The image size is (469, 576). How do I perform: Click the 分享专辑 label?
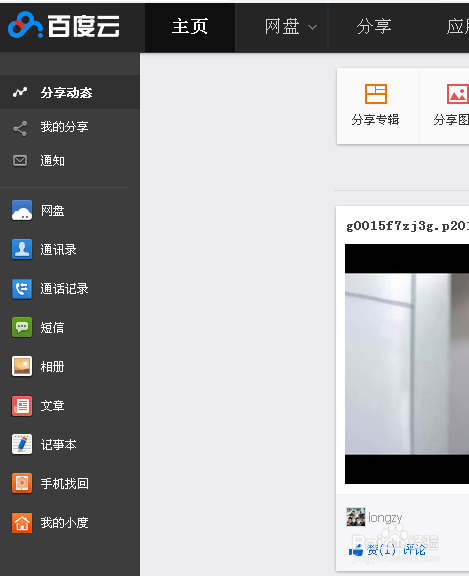click(375, 120)
